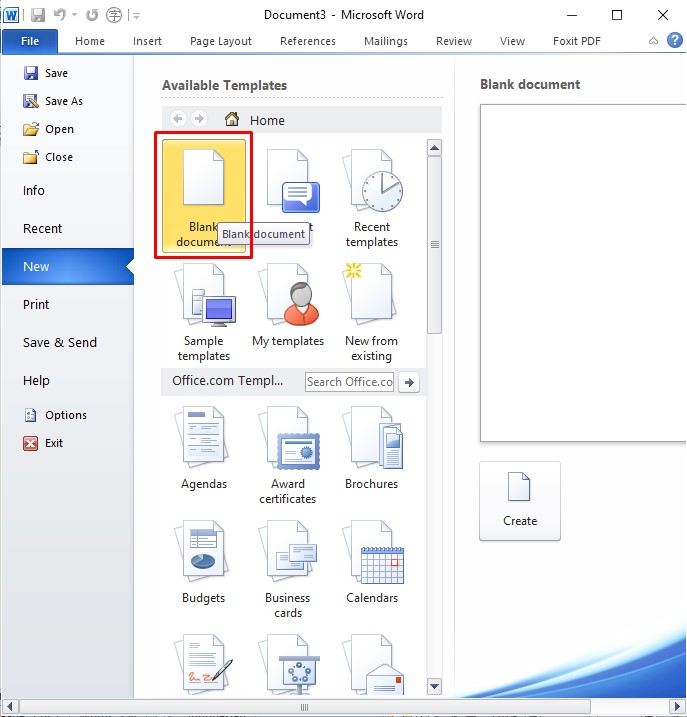Open the Undo history dropdown arrow

(74, 15)
